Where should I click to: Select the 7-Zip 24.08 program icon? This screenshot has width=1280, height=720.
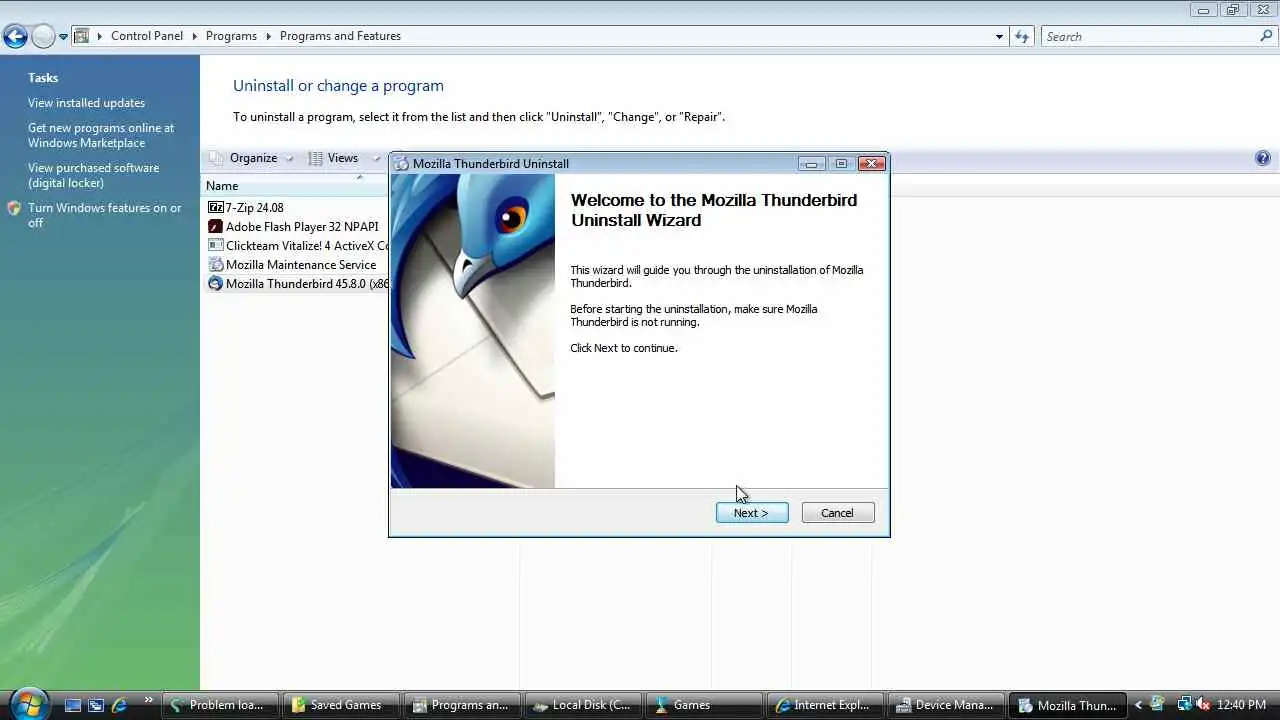tap(215, 208)
